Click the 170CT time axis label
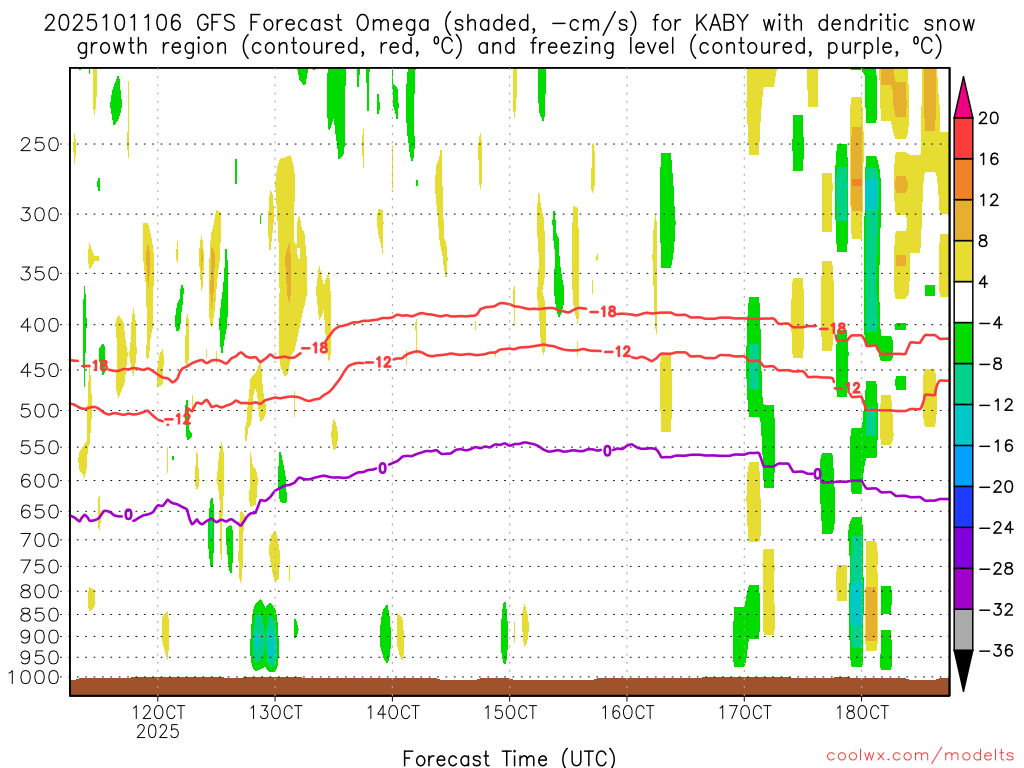Viewport: 1024px width, 768px height. pos(744,711)
